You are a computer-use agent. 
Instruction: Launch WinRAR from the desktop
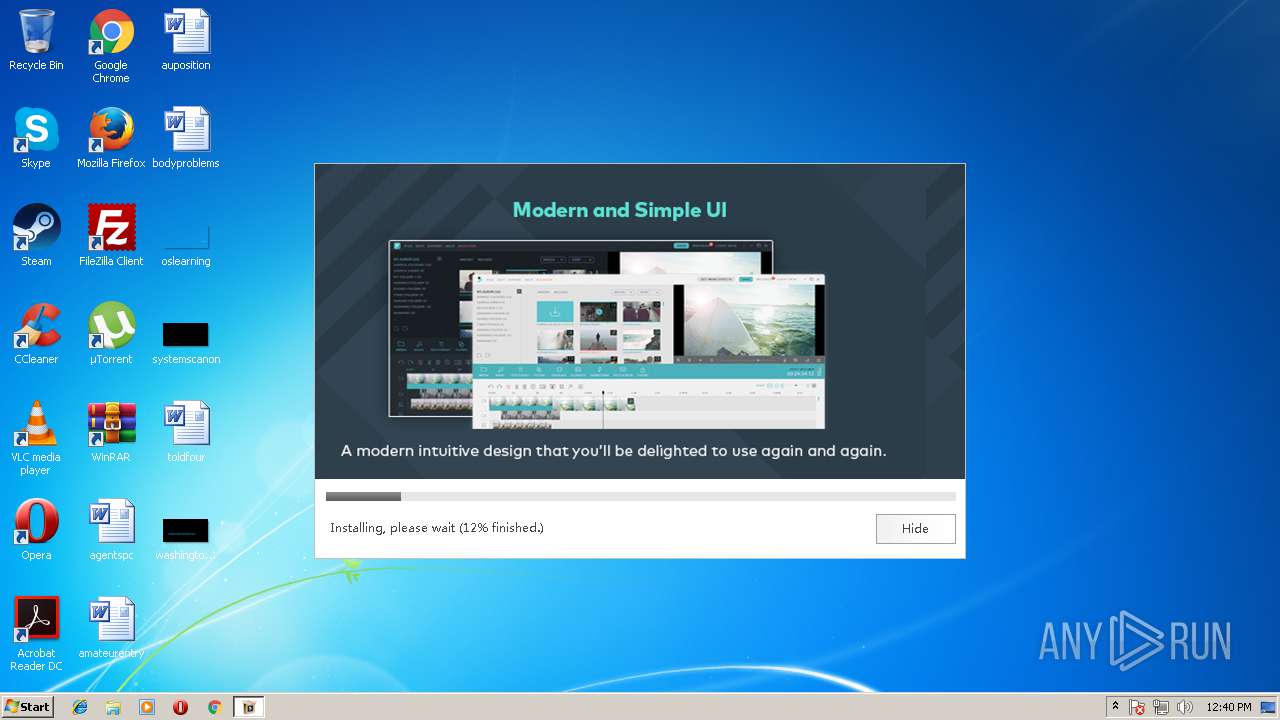coord(111,432)
